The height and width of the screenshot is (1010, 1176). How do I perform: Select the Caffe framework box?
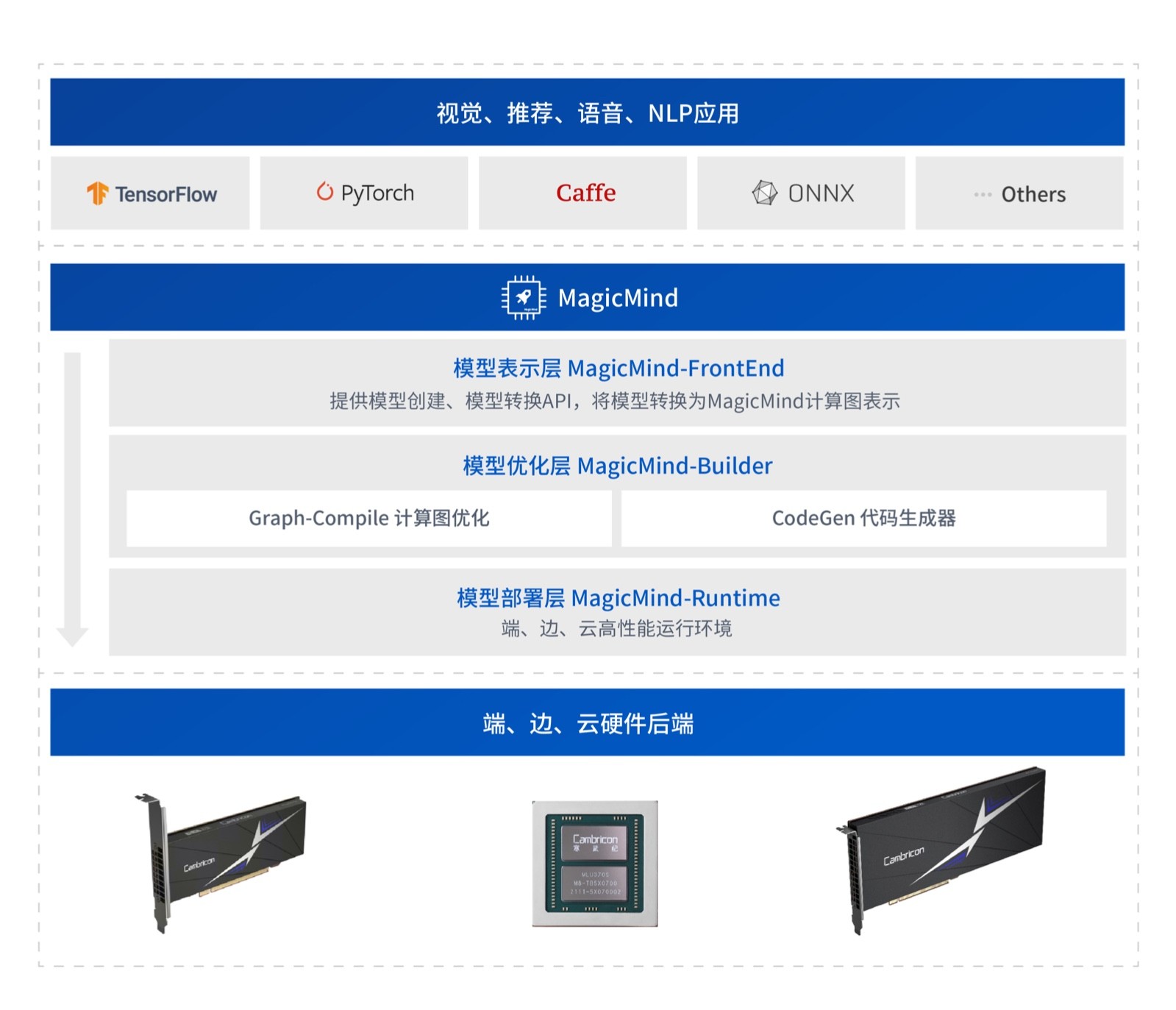582,193
